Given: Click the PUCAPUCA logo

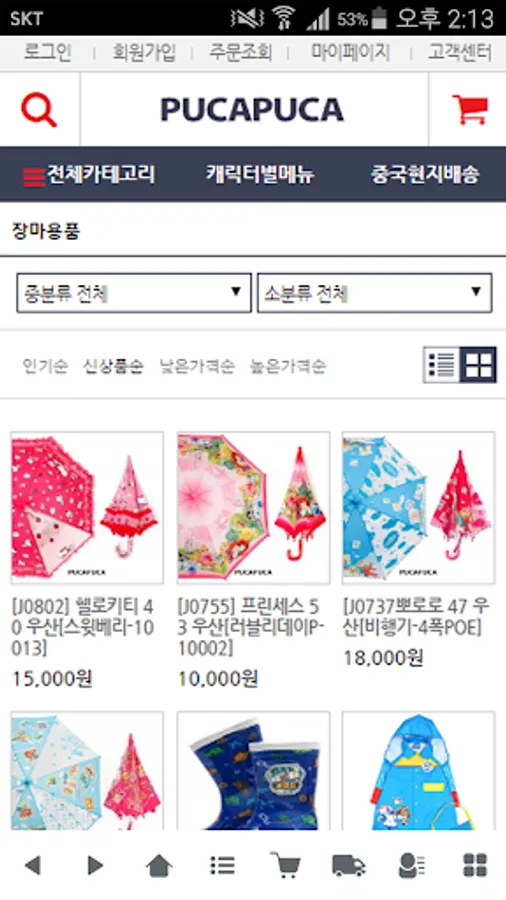Looking at the screenshot, I should click(x=252, y=109).
